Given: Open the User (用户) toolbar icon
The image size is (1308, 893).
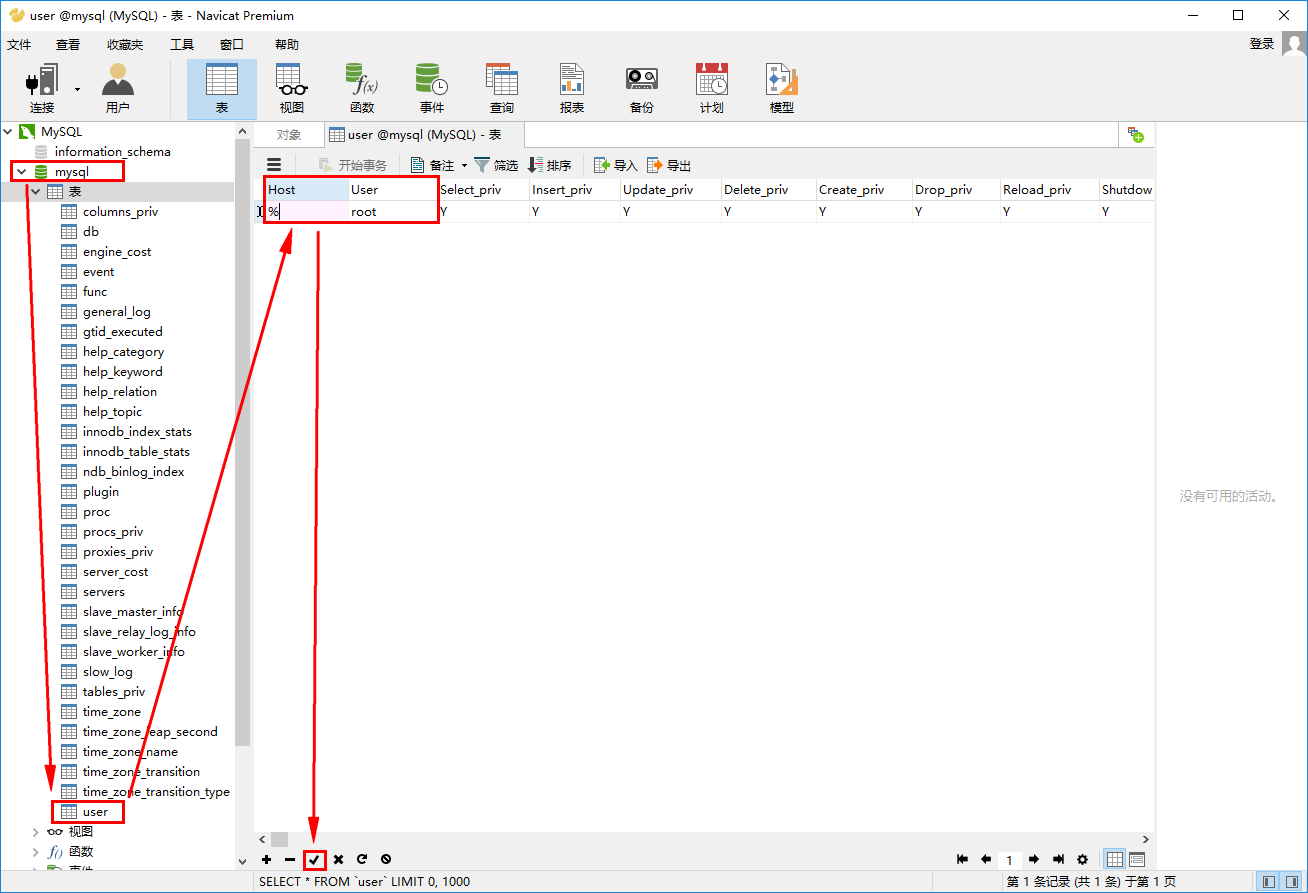Looking at the screenshot, I should click(118, 89).
